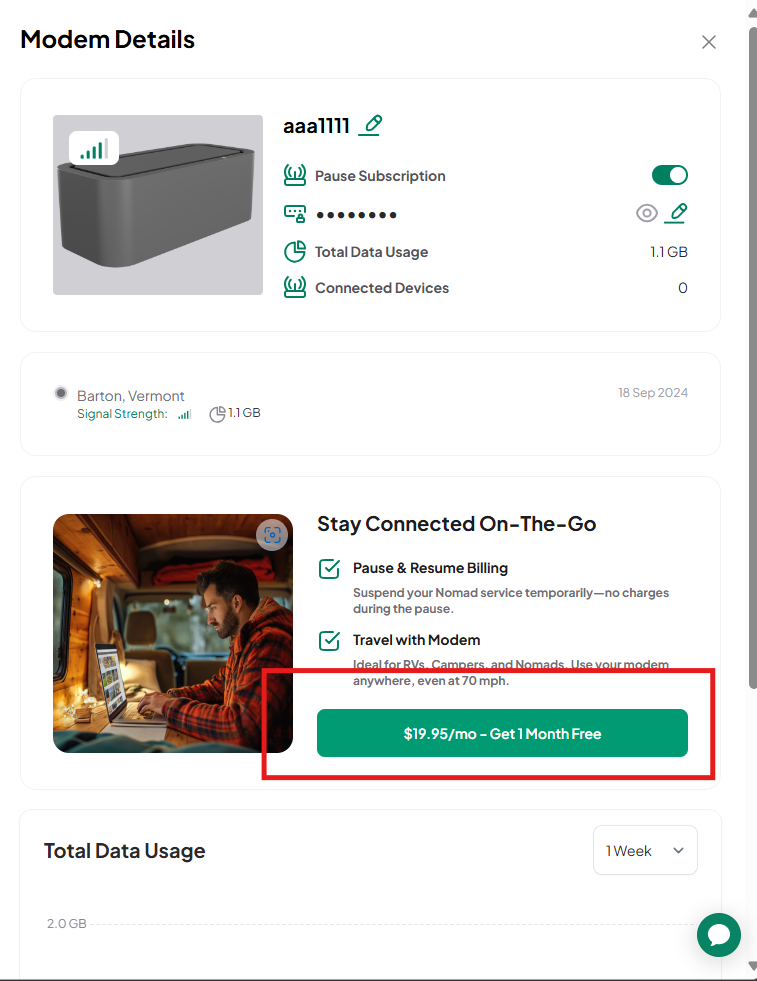Toggle the Pause Subscription switch
757x981 pixels.
669,175
